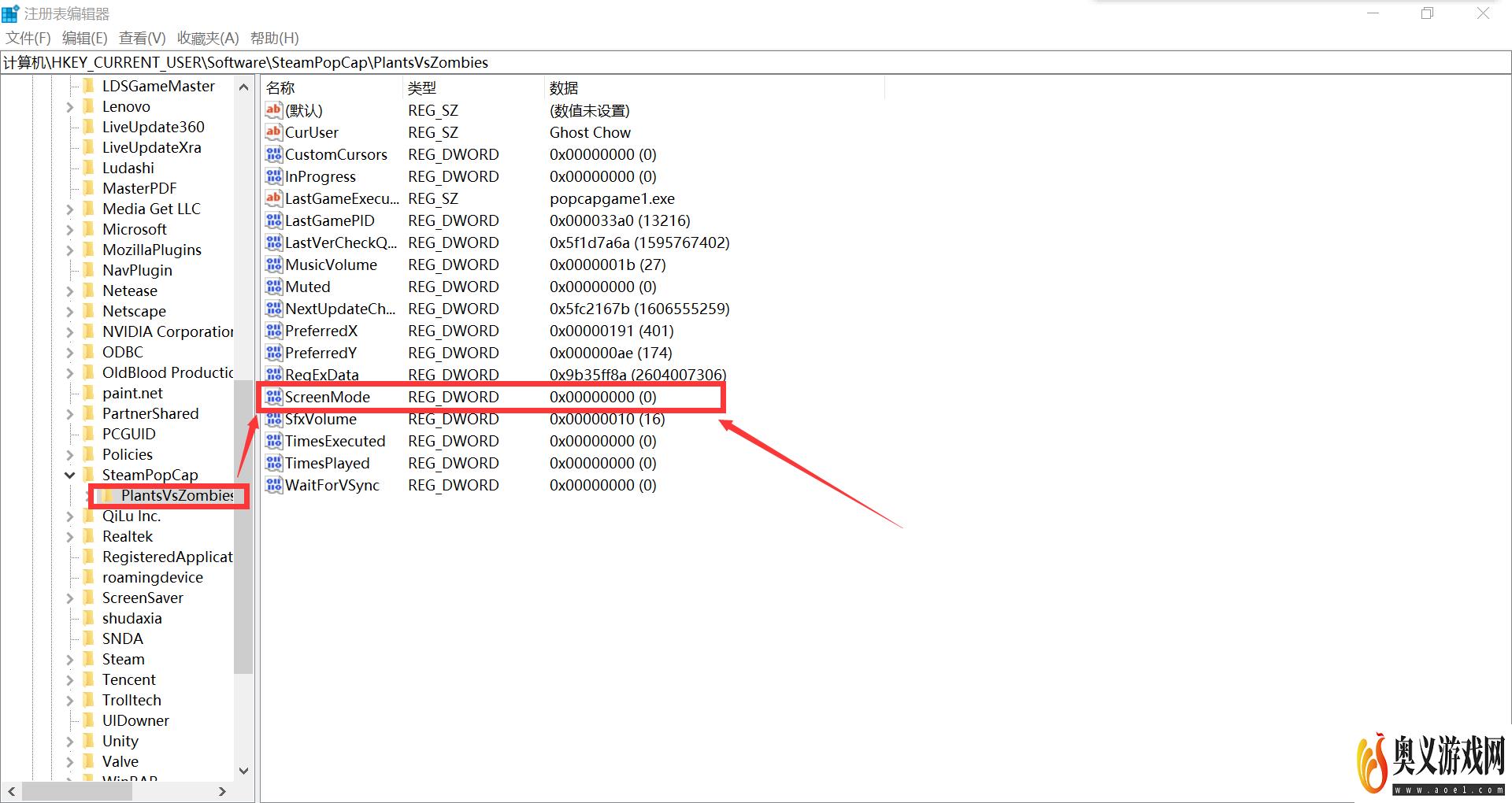Click the registry path address bar
This screenshot has height=803, width=1512.
(x=755, y=62)
